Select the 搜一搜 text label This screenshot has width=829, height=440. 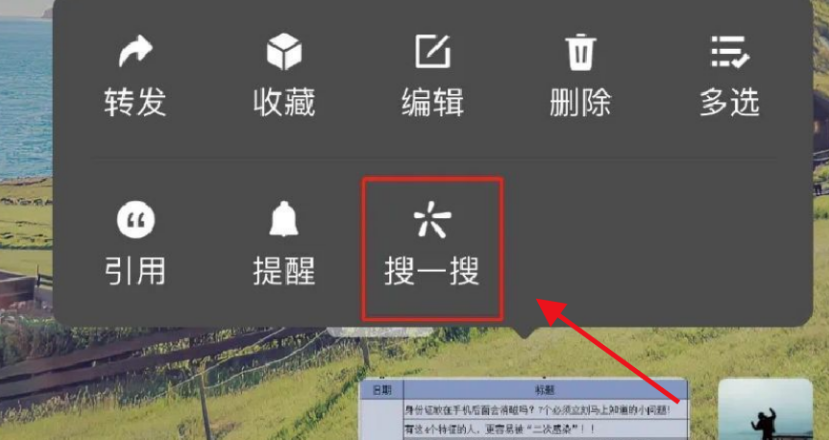[x=432, y=271]
